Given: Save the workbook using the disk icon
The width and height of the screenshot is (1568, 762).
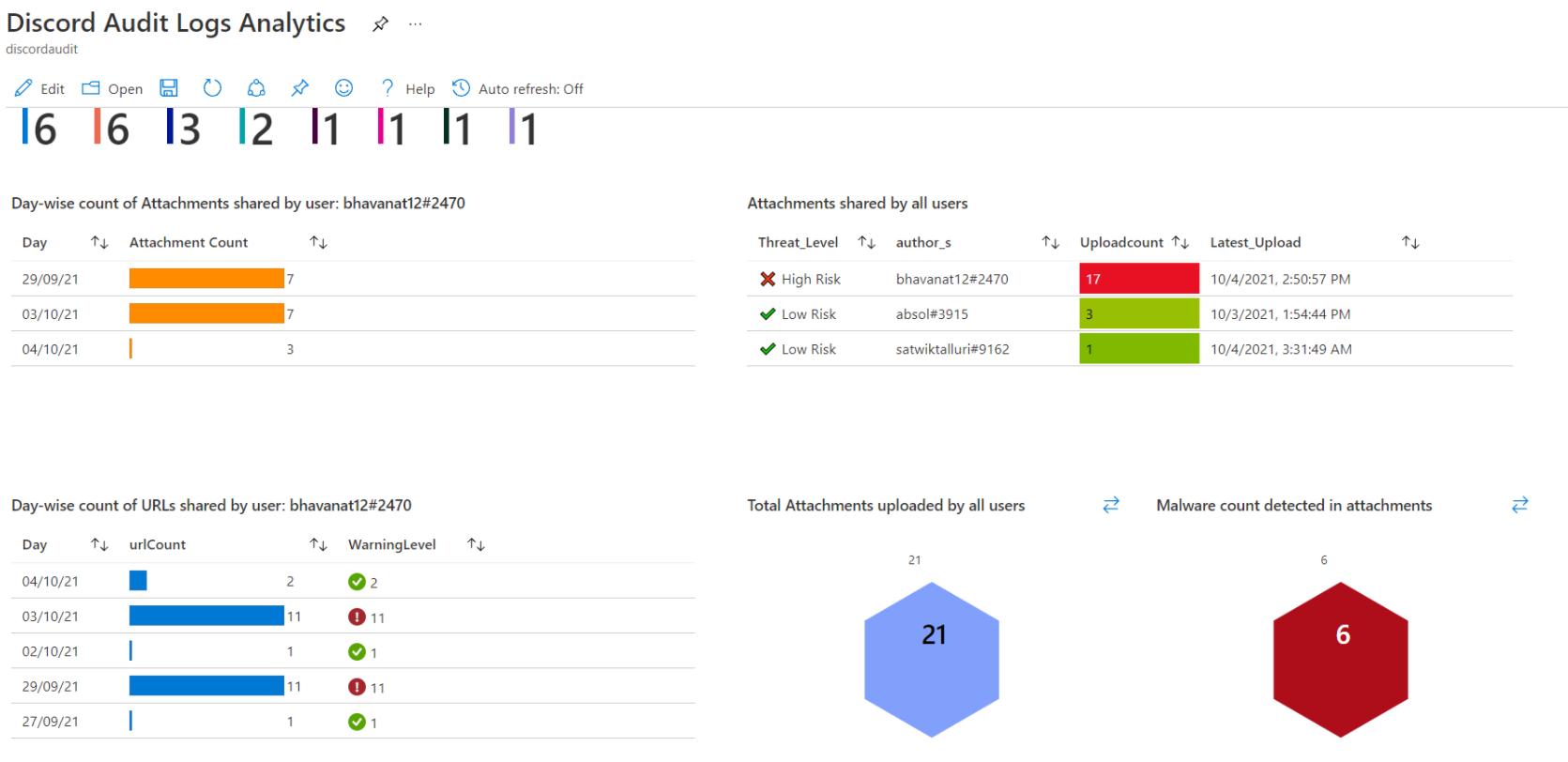Looking at the screenshot, I should click(x=169, y=88).
